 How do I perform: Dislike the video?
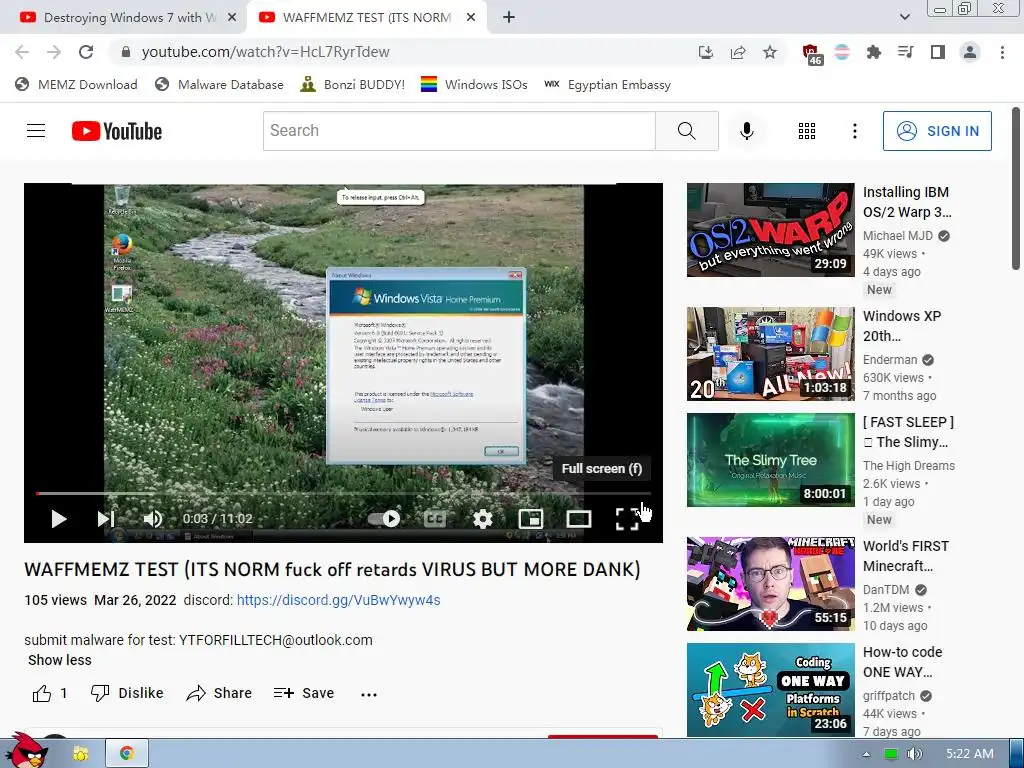tap(127, 694)
